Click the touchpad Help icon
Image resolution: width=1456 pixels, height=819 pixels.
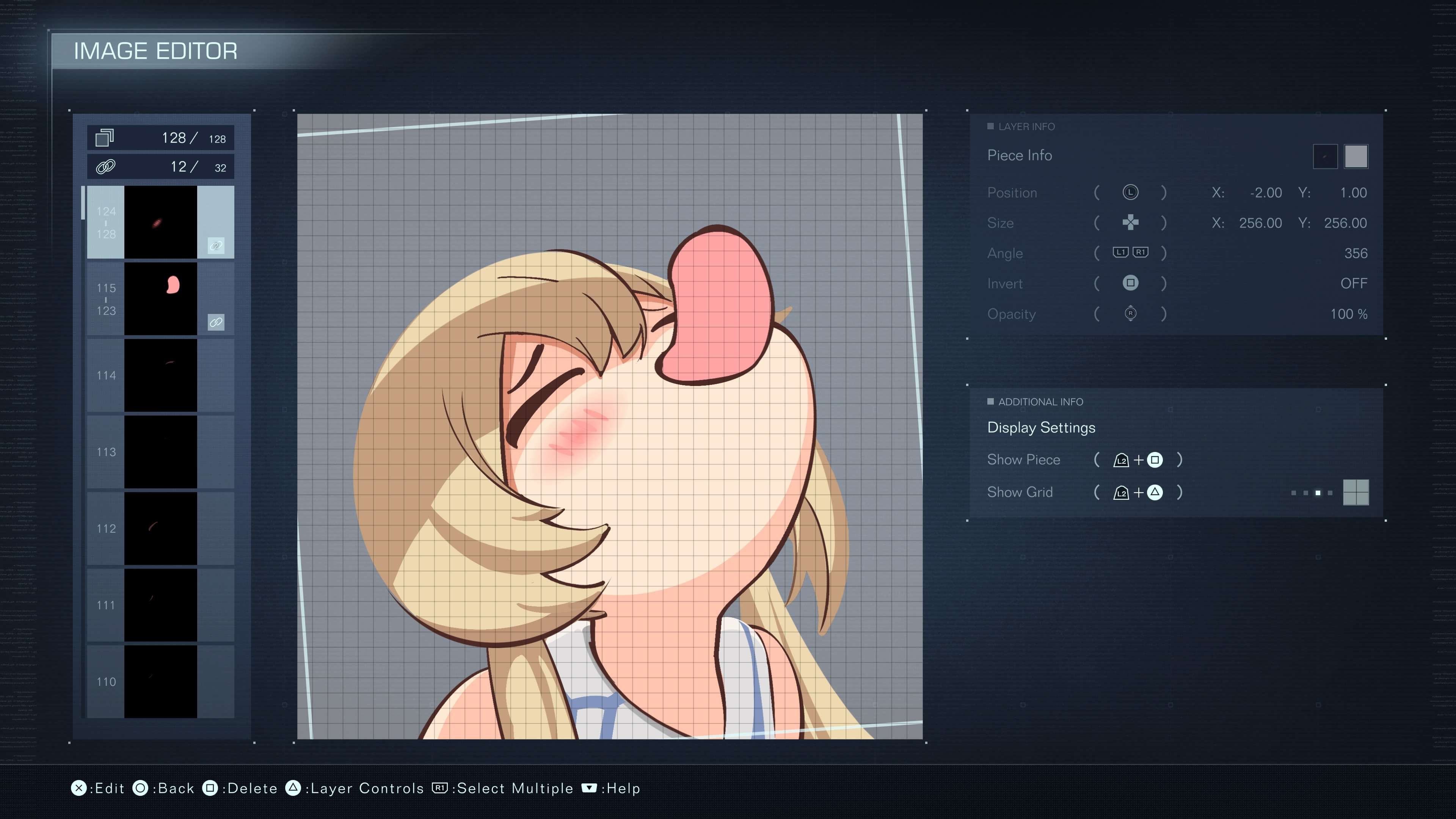click(589, 788)
